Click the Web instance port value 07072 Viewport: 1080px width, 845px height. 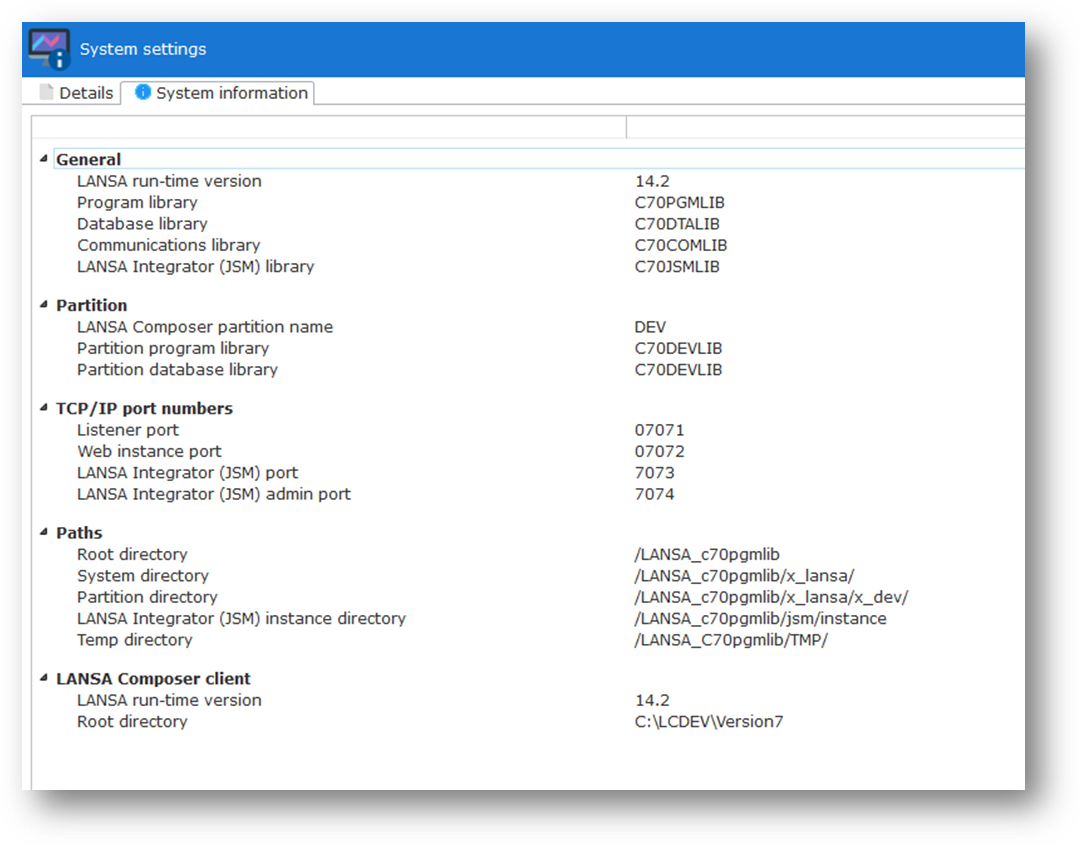pyautogui.click(x=659, y=451)
